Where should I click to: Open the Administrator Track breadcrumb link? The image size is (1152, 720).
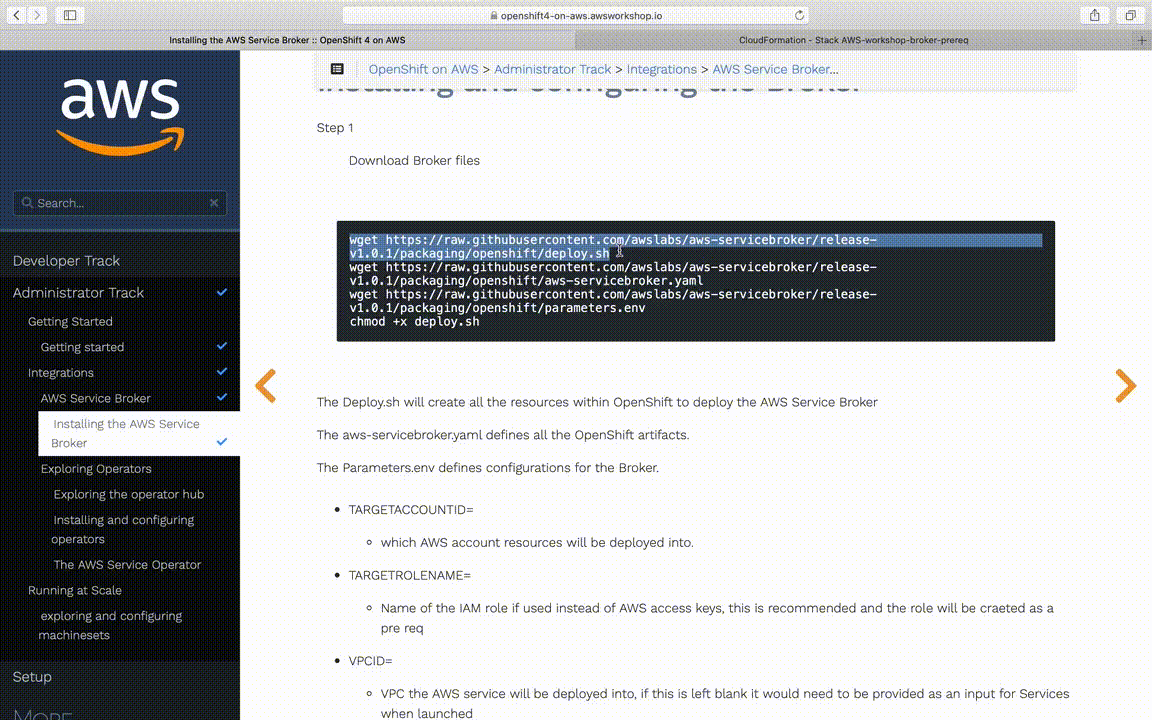[552, 69]
